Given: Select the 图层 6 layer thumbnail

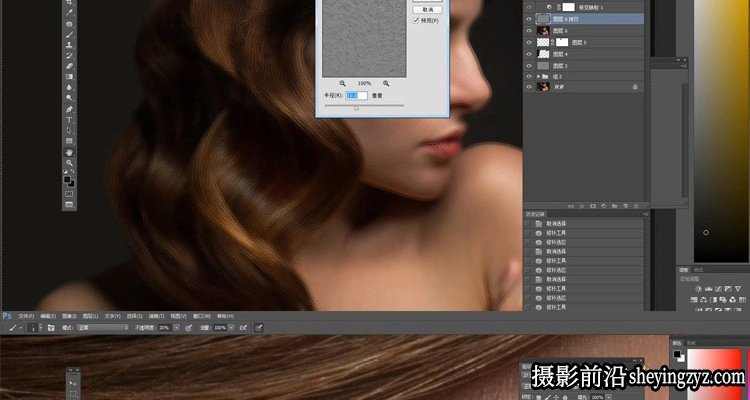Looking at the screenshot, I should 543,31.
